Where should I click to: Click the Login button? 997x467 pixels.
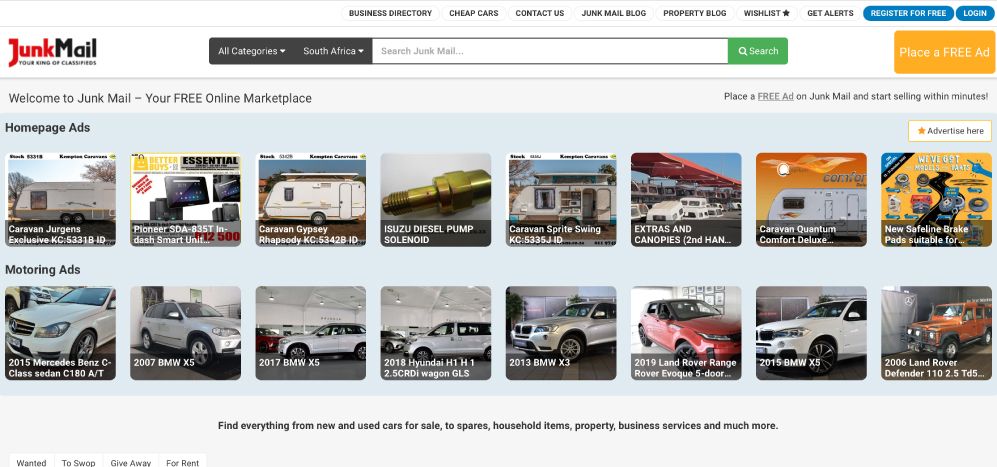975,13
